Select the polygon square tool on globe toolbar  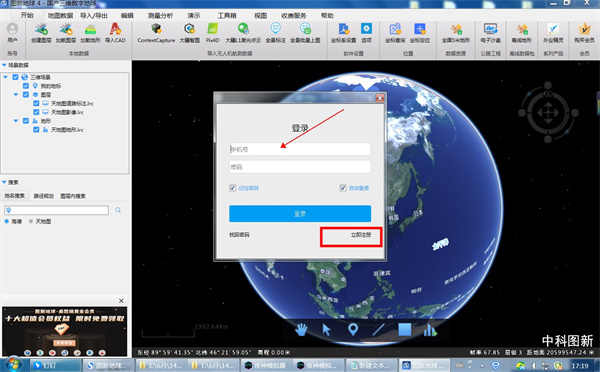click(404, 329)
